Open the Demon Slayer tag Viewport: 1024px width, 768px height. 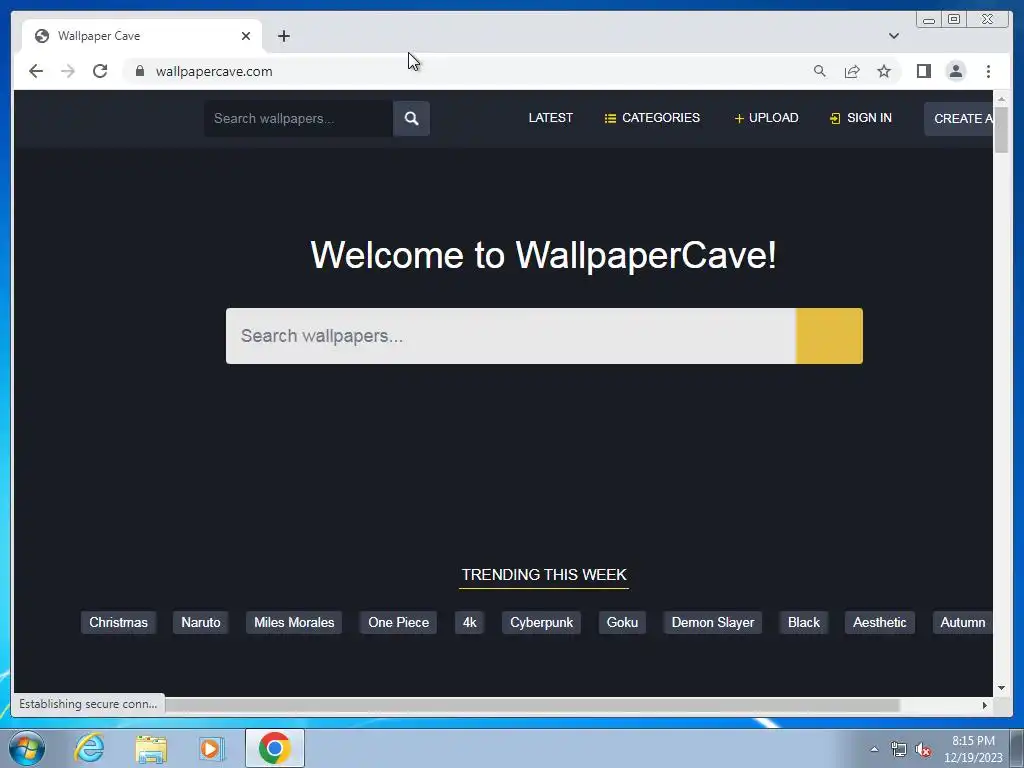coord(712,622)
